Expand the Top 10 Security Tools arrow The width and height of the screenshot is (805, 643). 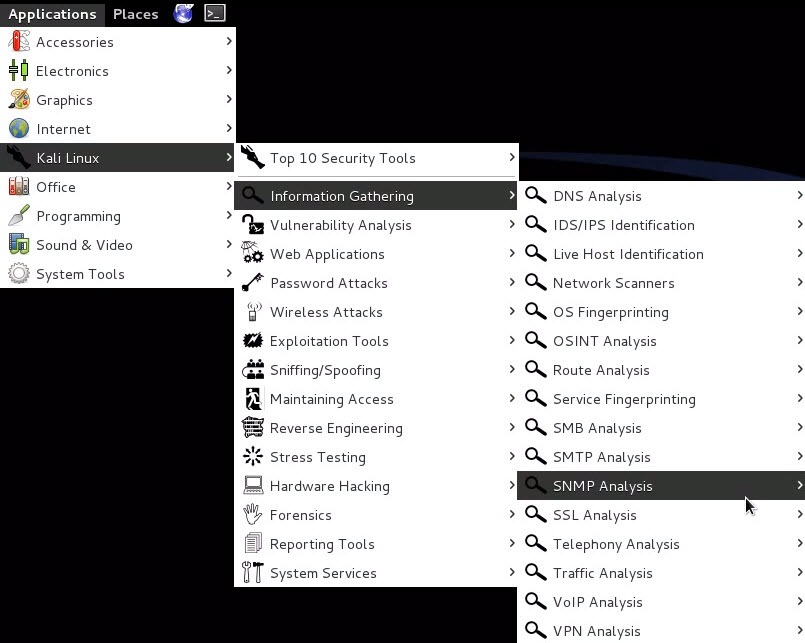[x=512, y=157]
